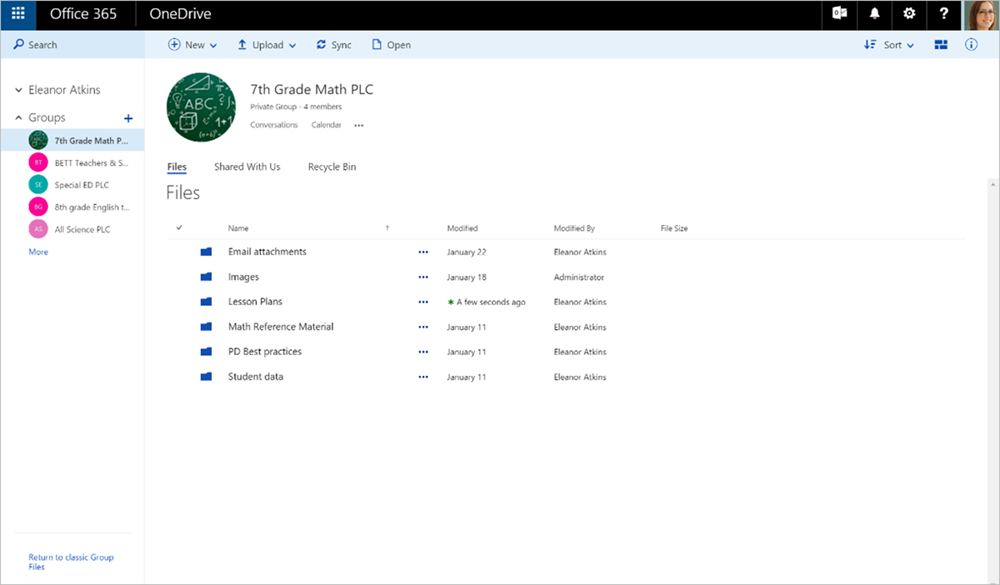
Task: Open the Help panel
Action: [x=944, y=14]
